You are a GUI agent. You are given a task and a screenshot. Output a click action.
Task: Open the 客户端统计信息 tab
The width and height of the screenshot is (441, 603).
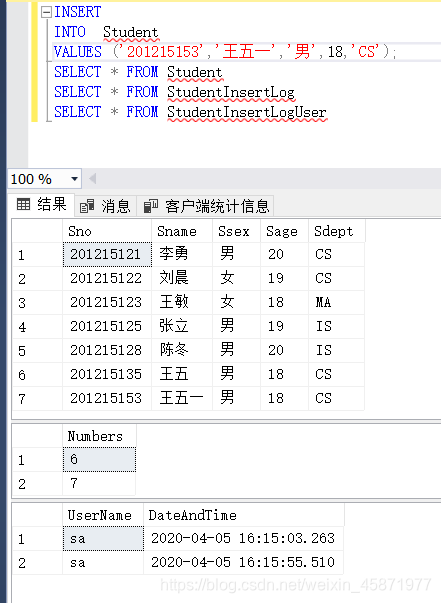tap(205, 206)
